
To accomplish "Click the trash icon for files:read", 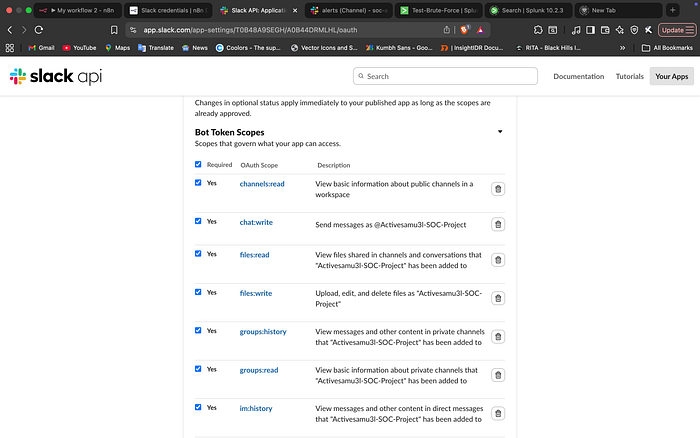I will 498,260.
